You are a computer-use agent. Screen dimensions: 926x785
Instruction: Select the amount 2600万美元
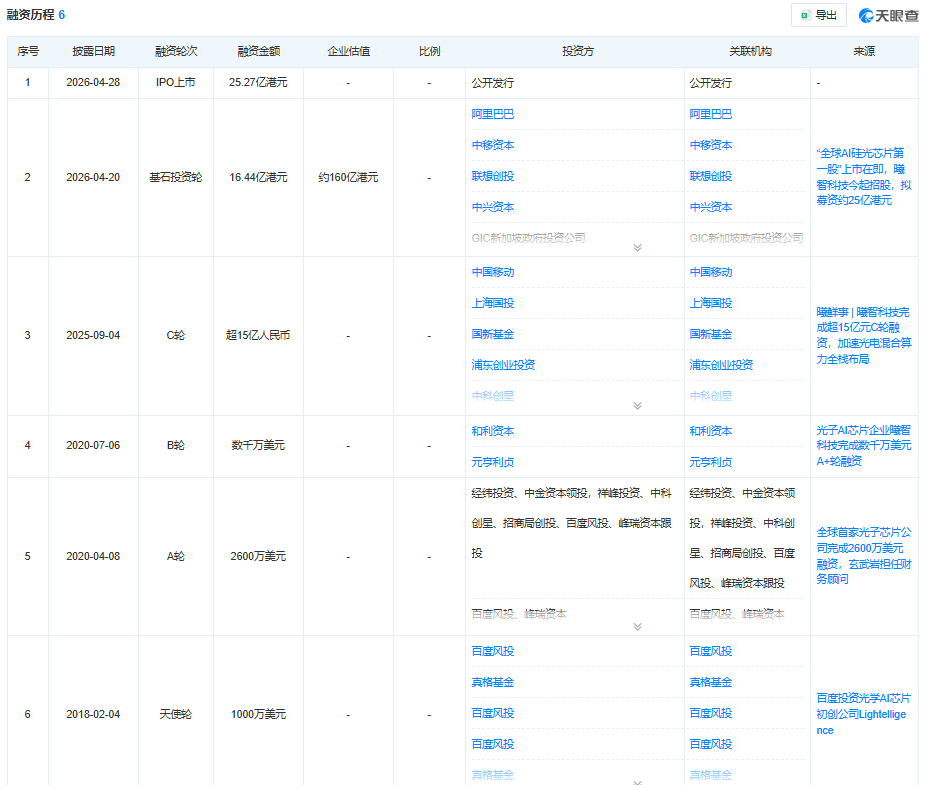click(x=258, y=556)
